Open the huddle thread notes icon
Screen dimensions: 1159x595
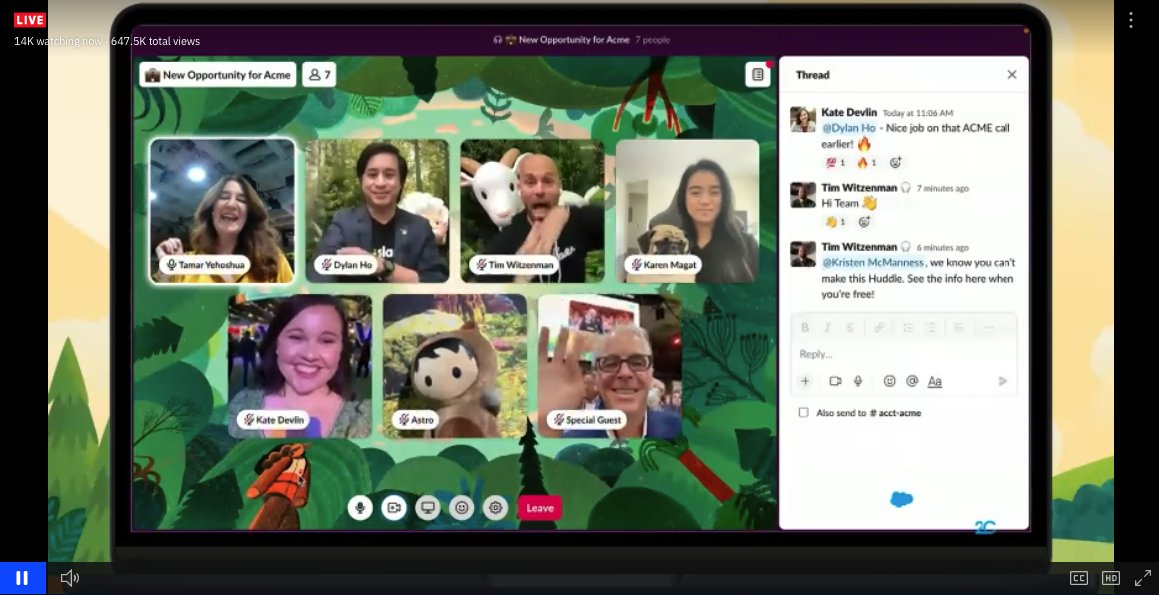tap(758, 75)
